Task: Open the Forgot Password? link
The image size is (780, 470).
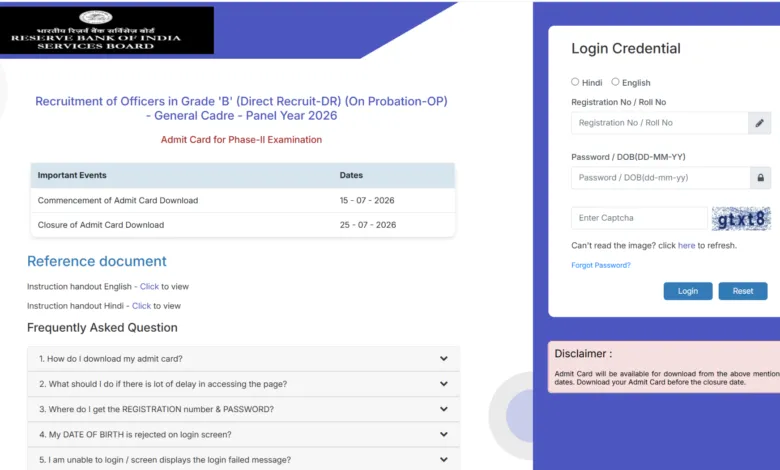Action: [x=600, y=265]
